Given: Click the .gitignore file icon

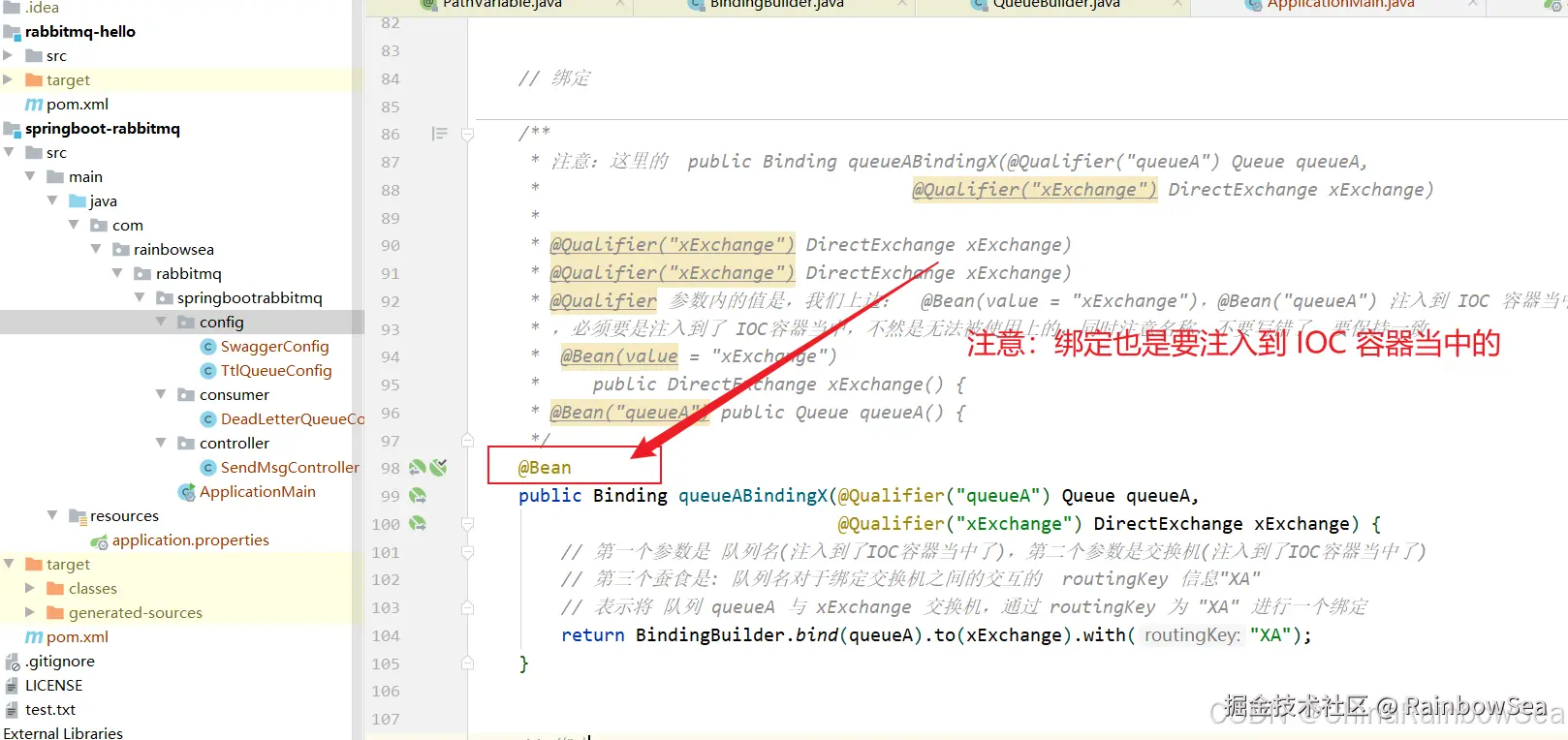Looking at the screenshot, I should click(x=13, y=662).
